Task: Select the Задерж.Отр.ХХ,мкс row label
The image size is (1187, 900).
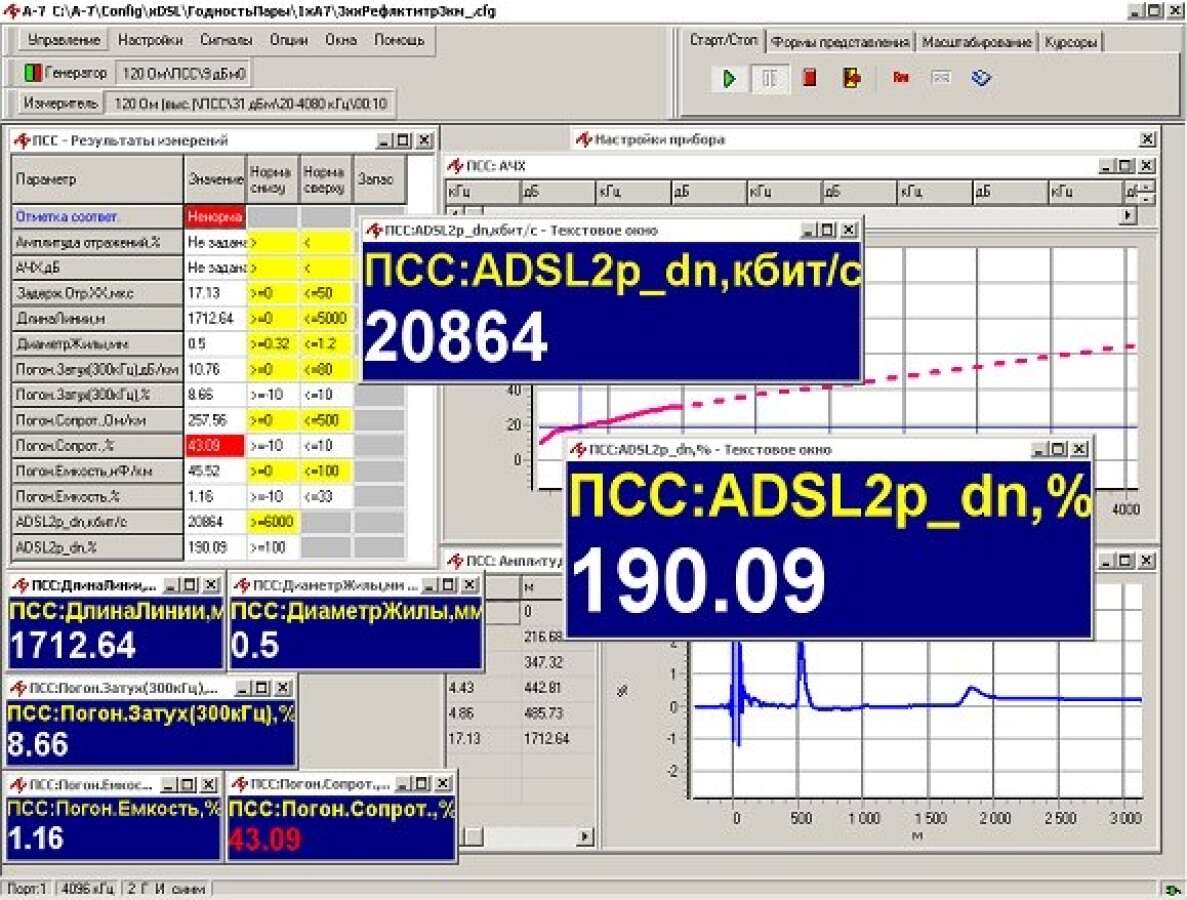Action: pos(97,293)
